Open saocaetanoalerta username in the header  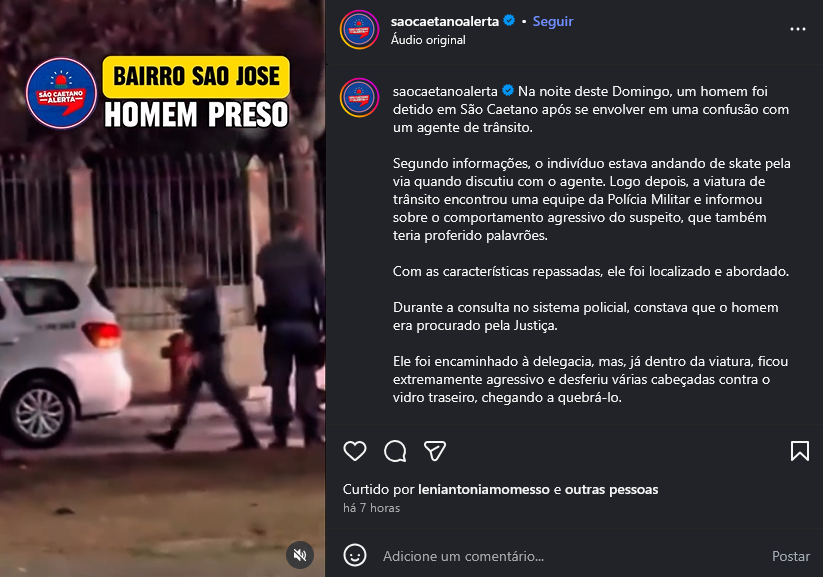pyautogui.click(x=445, y=22)
